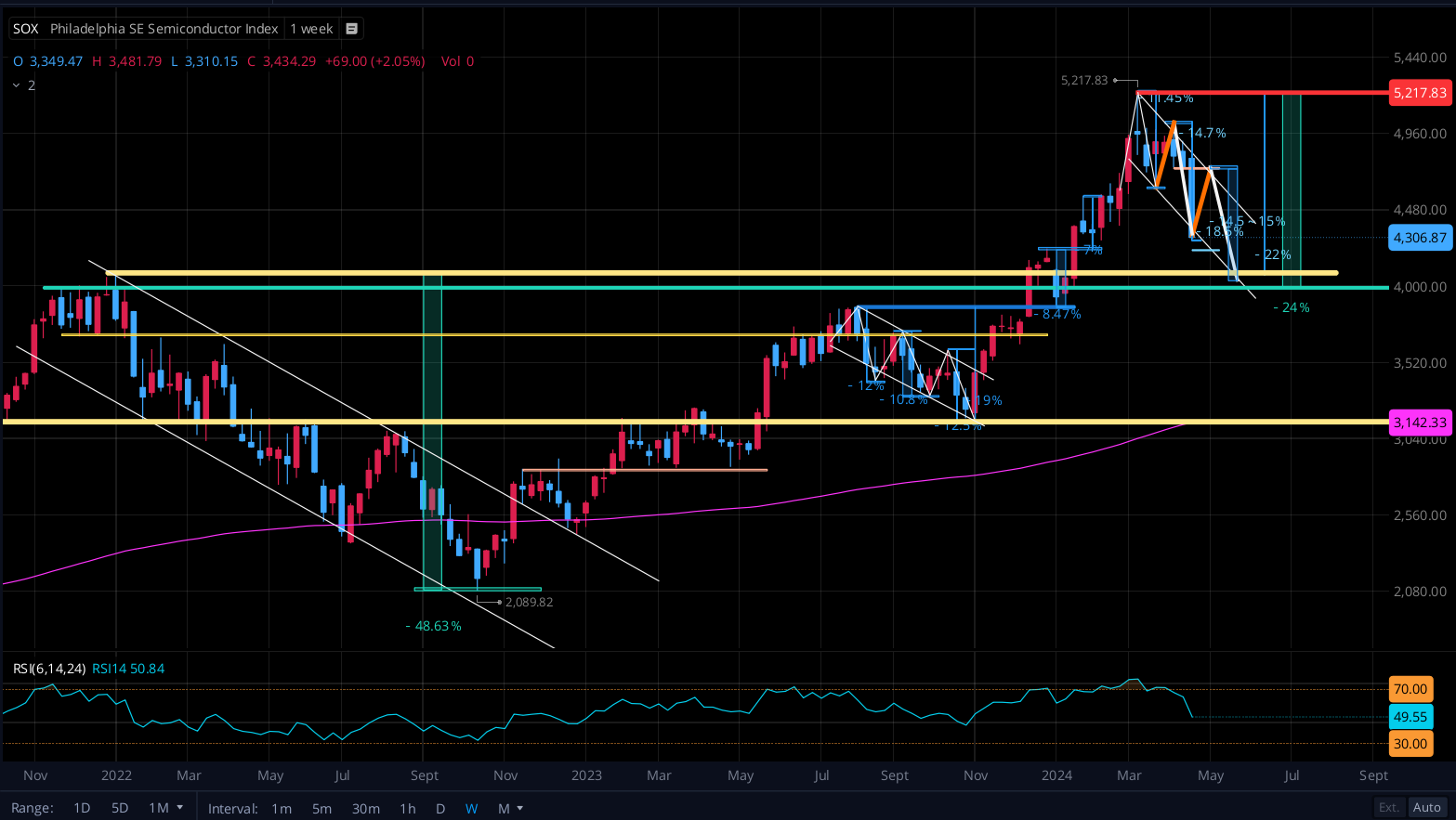Select the weekly W interval
1456x820 pixels.
(471, 808)
